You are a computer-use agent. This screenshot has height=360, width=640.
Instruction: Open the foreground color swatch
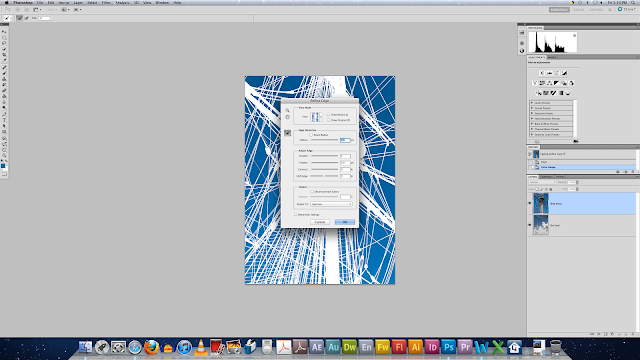pyautogui.click(x=3, y=166)
